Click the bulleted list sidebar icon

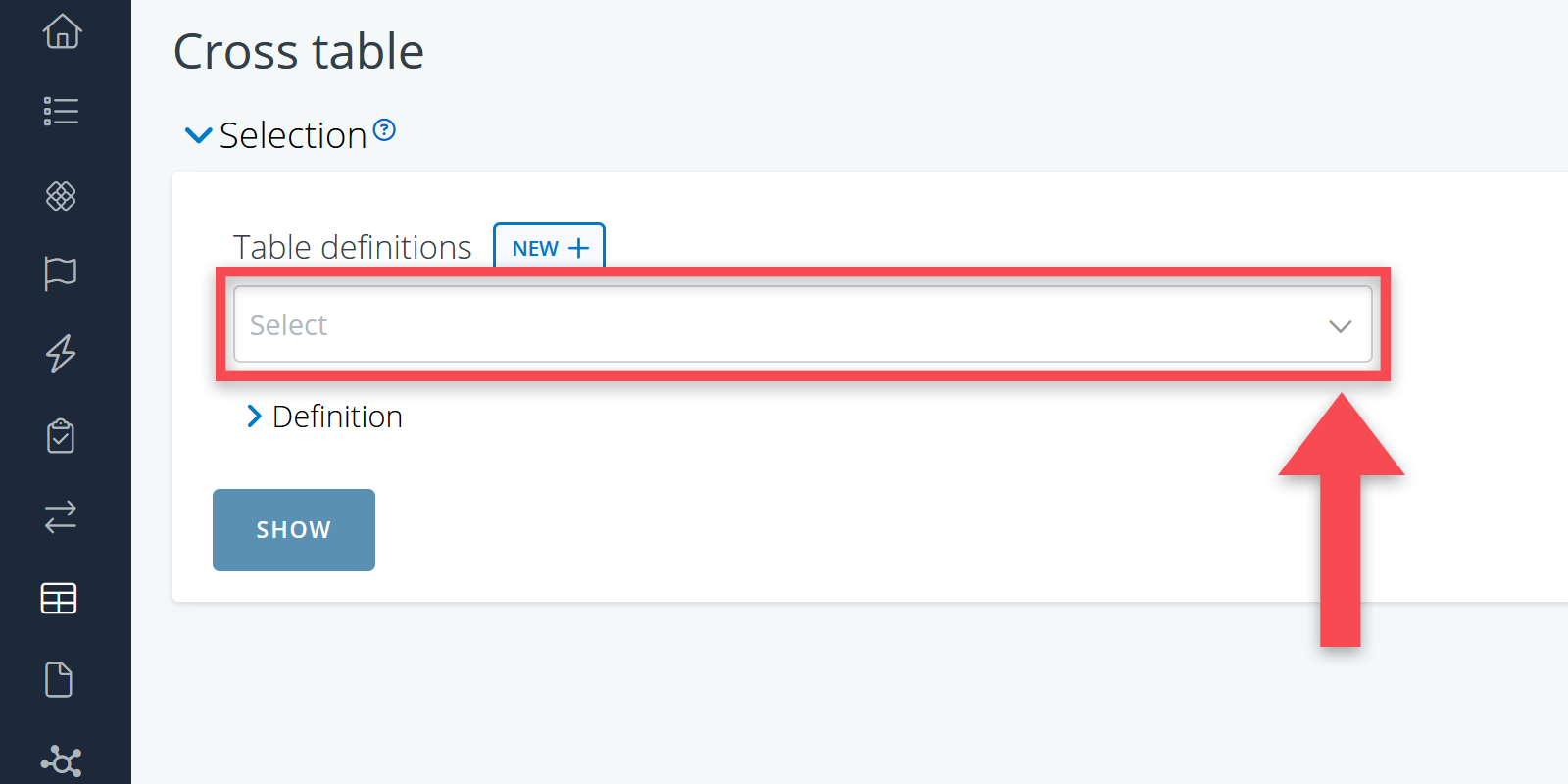61,111
